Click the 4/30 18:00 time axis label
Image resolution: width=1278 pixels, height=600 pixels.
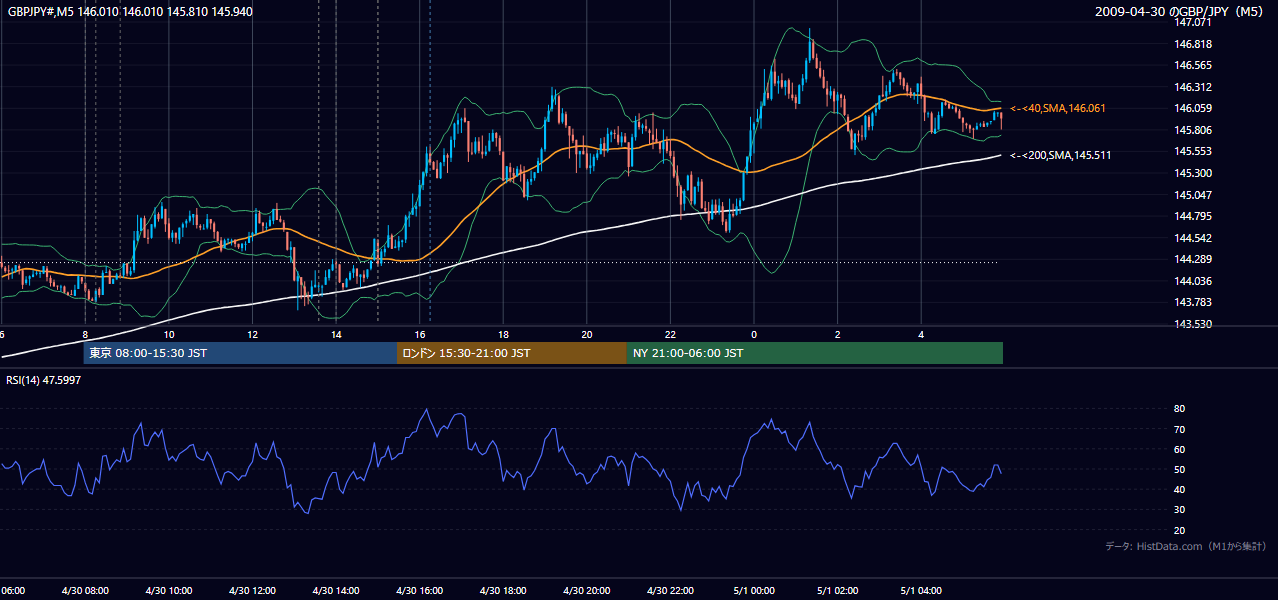pyautogui.click(x=503, y=591)
